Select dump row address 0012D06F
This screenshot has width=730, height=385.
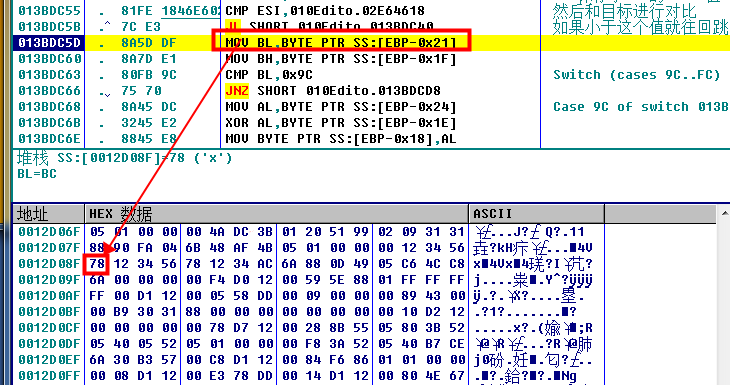click(x=49, y=232)
